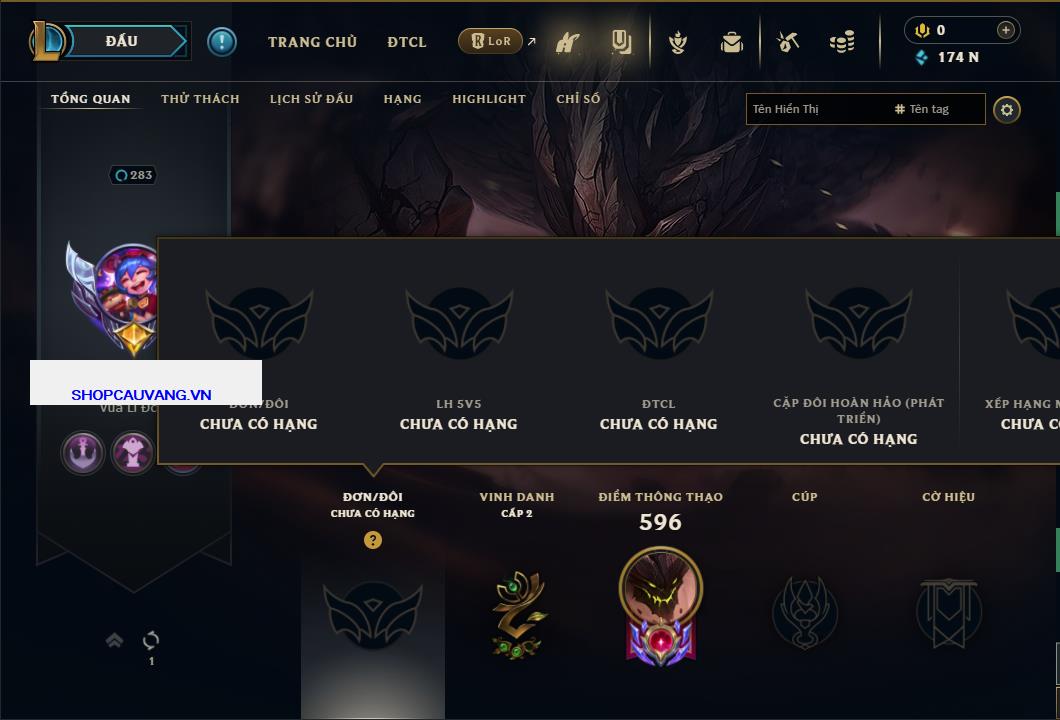Open the Profile icon in the top bar
Screen dimensions: 1060x720
pyautogui.click(x=568, y=42)
